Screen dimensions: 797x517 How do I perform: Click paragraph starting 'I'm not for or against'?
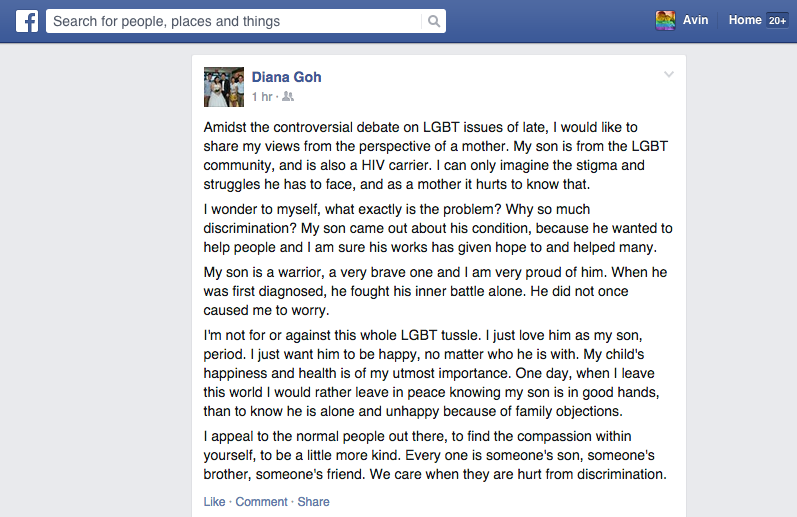tap(432, 373)
